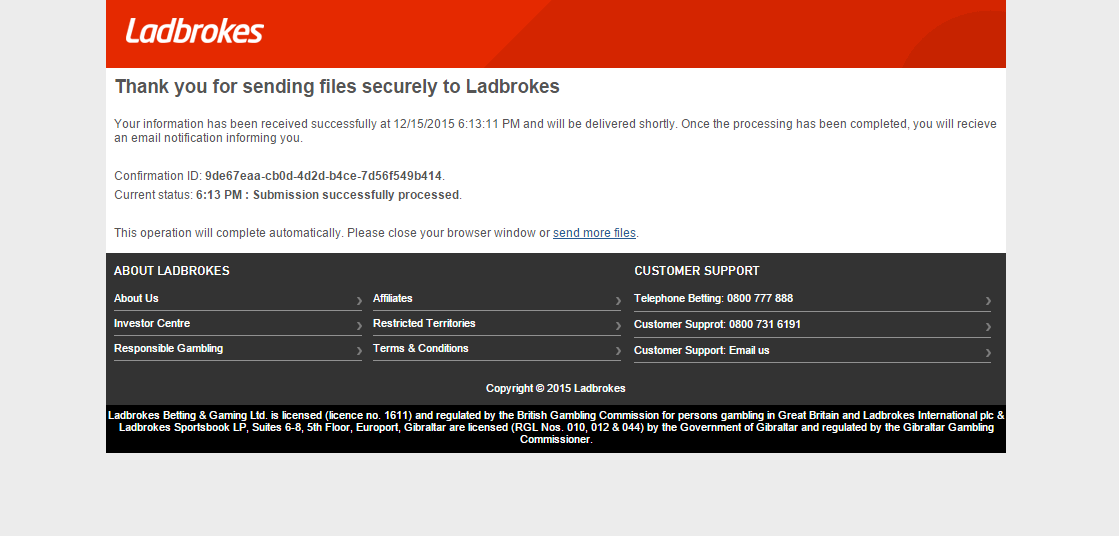Click the chevron beside Terms & Conditions

click(x=618, y=350)
